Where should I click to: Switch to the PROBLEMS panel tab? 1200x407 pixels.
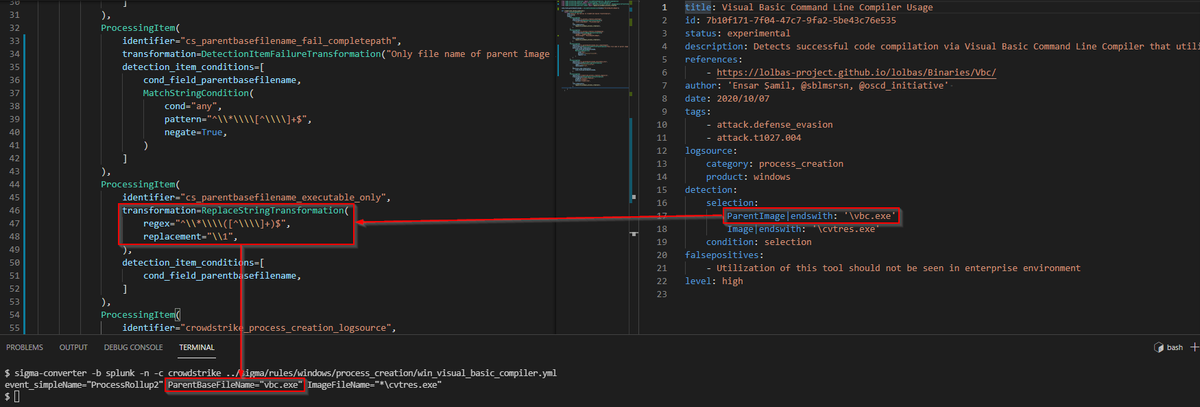(x=26, y=347)
